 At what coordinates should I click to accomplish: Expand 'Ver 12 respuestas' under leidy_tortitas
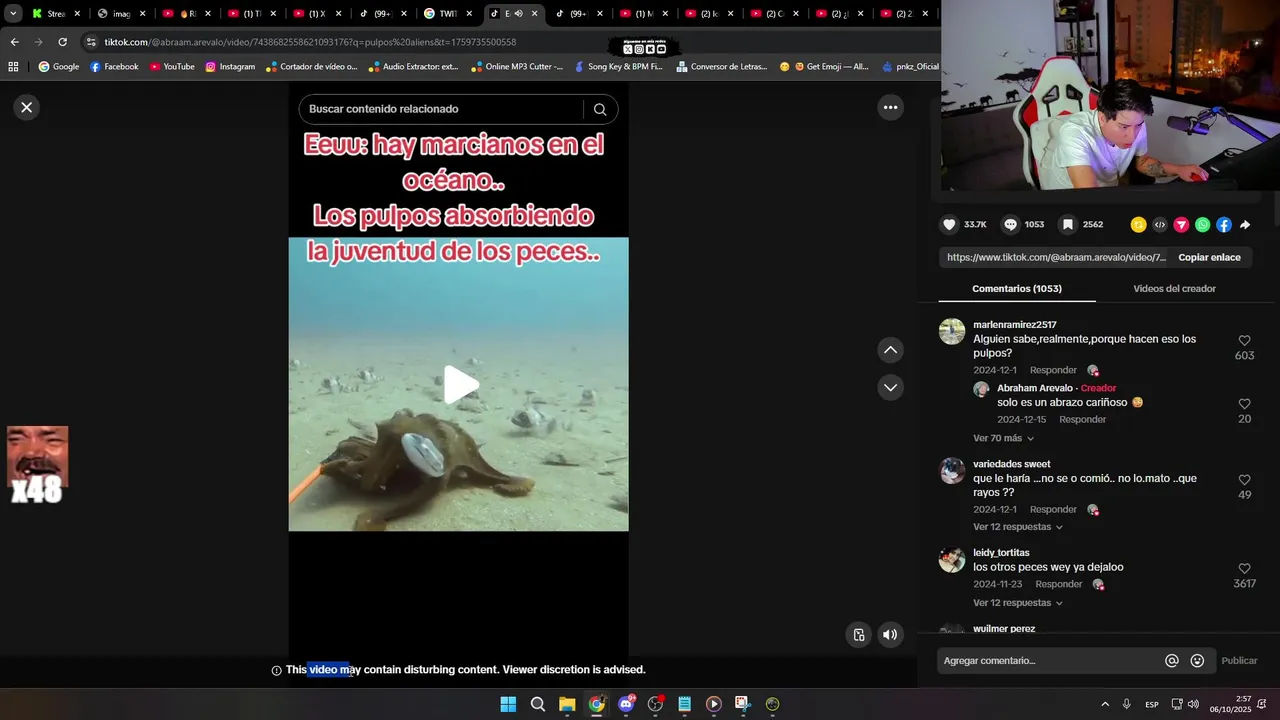[1018, 603]
